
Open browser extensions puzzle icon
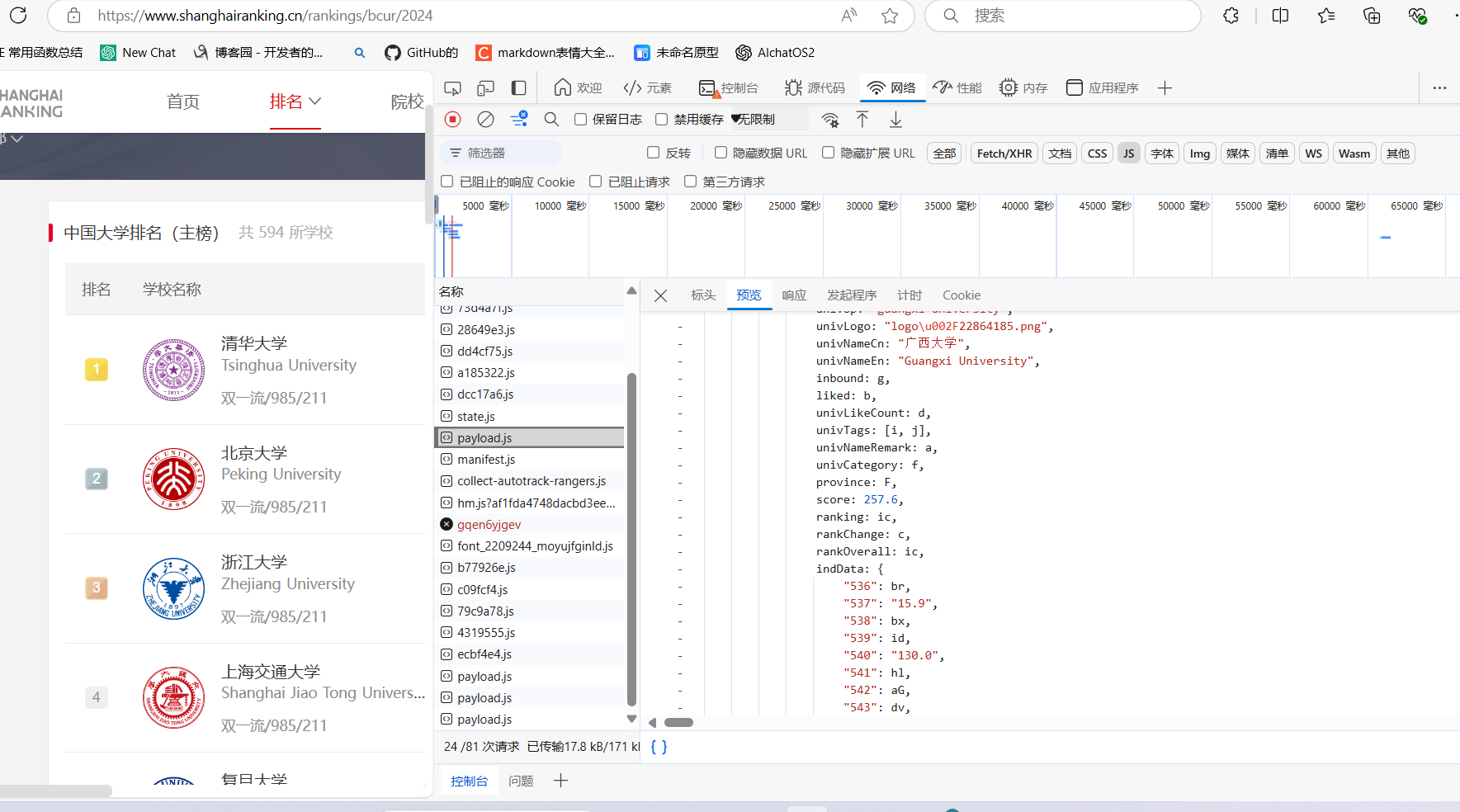1231,16
